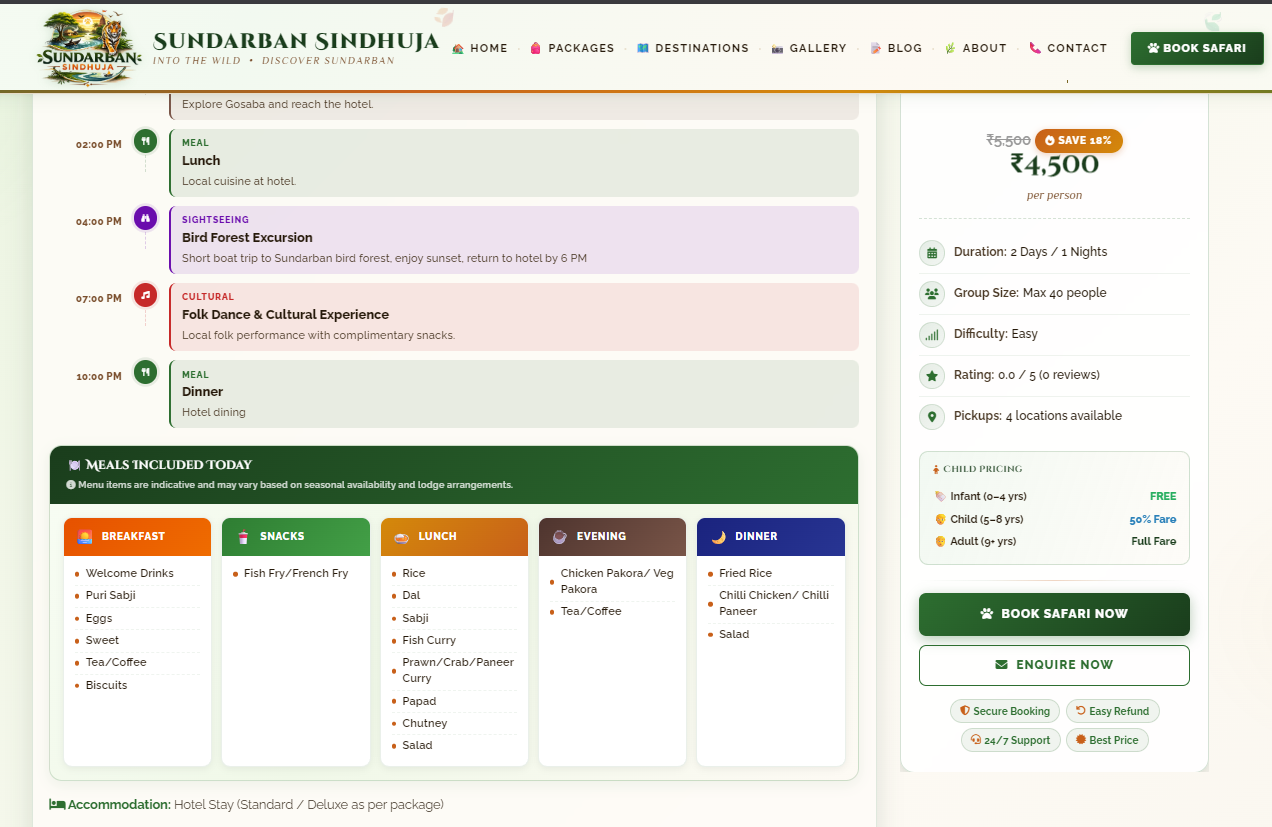1272x827 pixels.
Task: Click the Home house icon in navbar
Action: (x=458, y=48)
